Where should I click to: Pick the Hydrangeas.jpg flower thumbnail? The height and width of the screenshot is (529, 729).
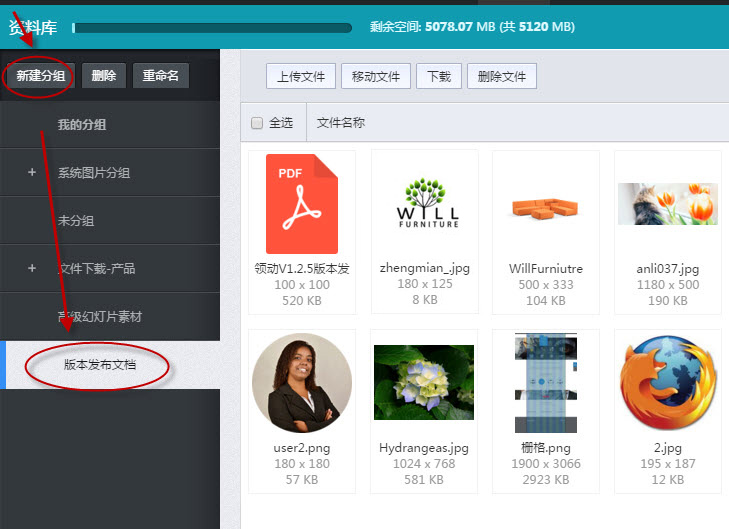pyautogui.click(x=424, y=383)
